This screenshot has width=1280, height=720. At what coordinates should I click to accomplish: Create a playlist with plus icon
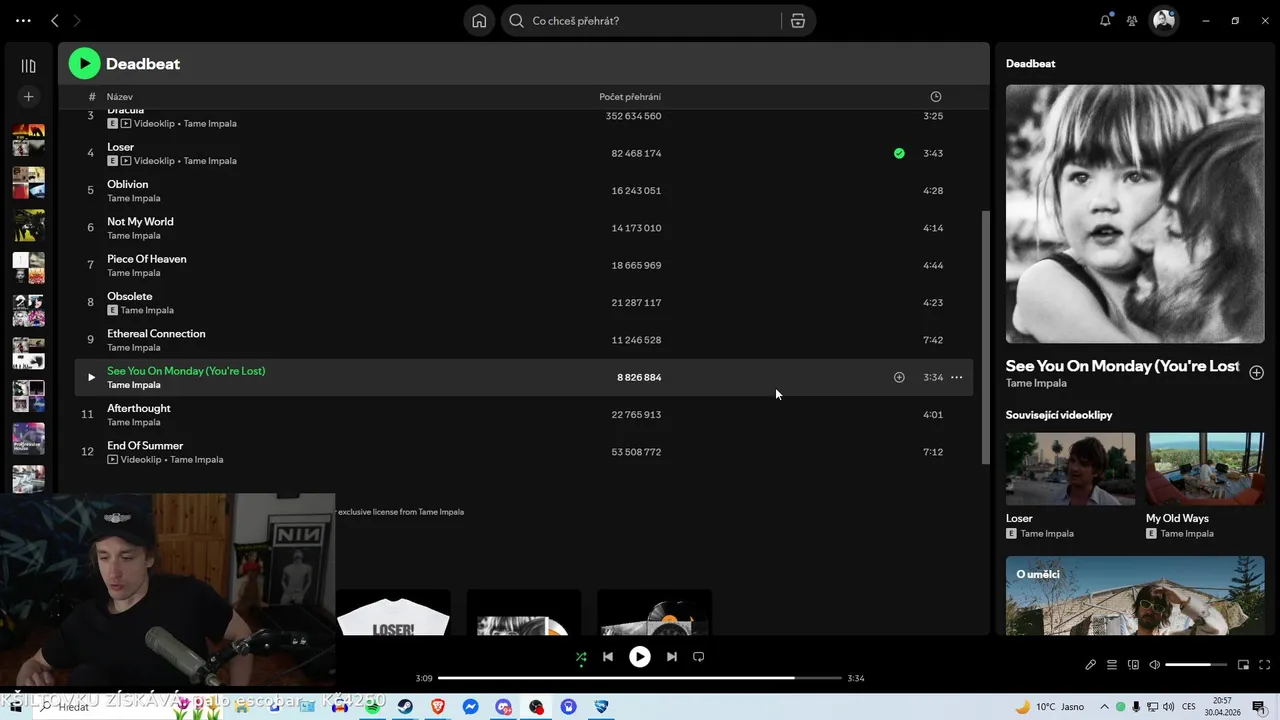[28, 97]
